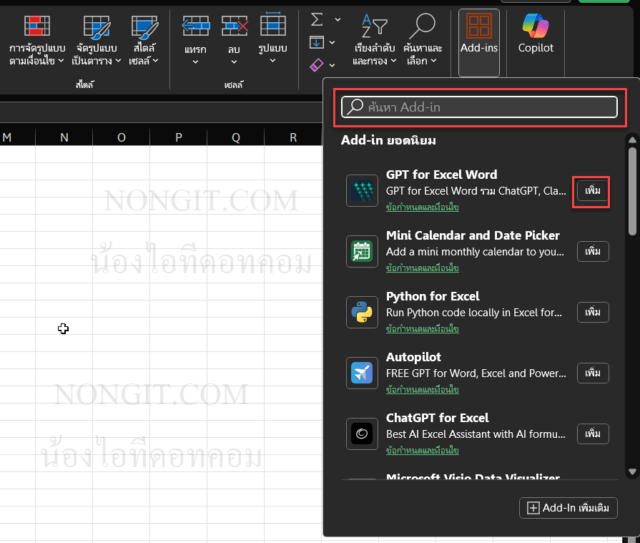This screenshot has height=543, width=640.
Task: Click the scroll up arrow in add-in list
Action: [632, 140]
